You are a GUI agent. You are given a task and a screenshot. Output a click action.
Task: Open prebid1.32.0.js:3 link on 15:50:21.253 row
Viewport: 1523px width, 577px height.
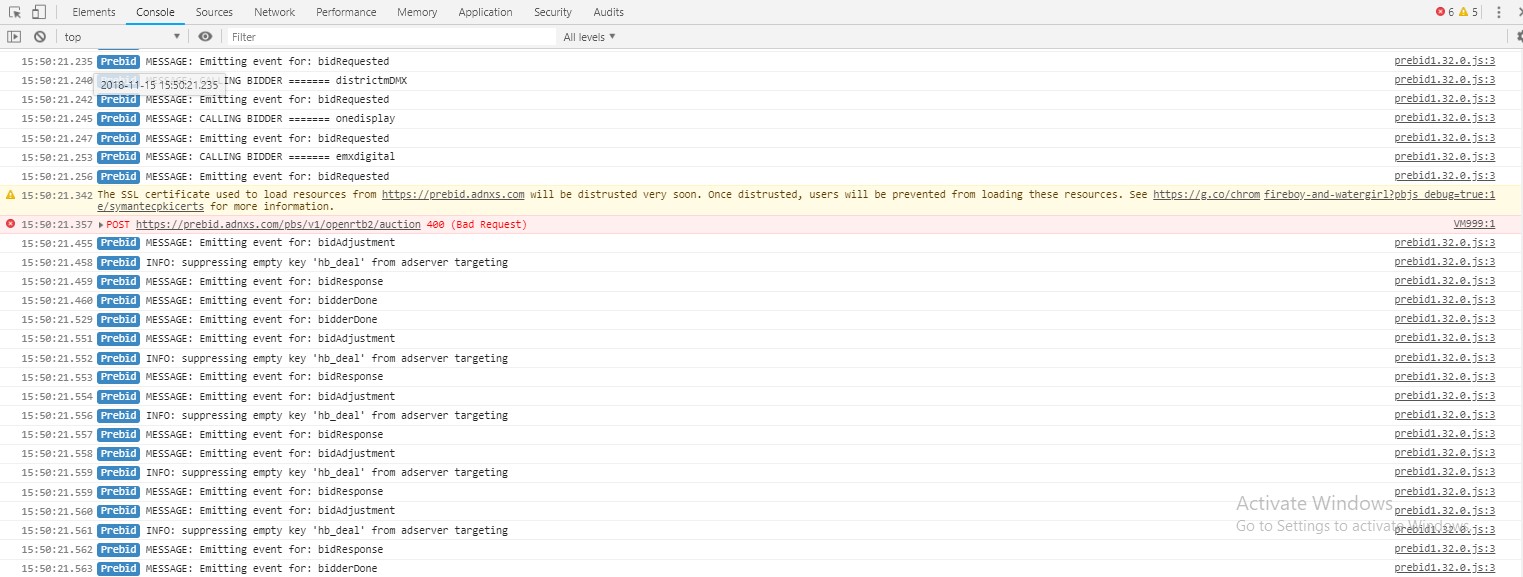[1445, 156]
